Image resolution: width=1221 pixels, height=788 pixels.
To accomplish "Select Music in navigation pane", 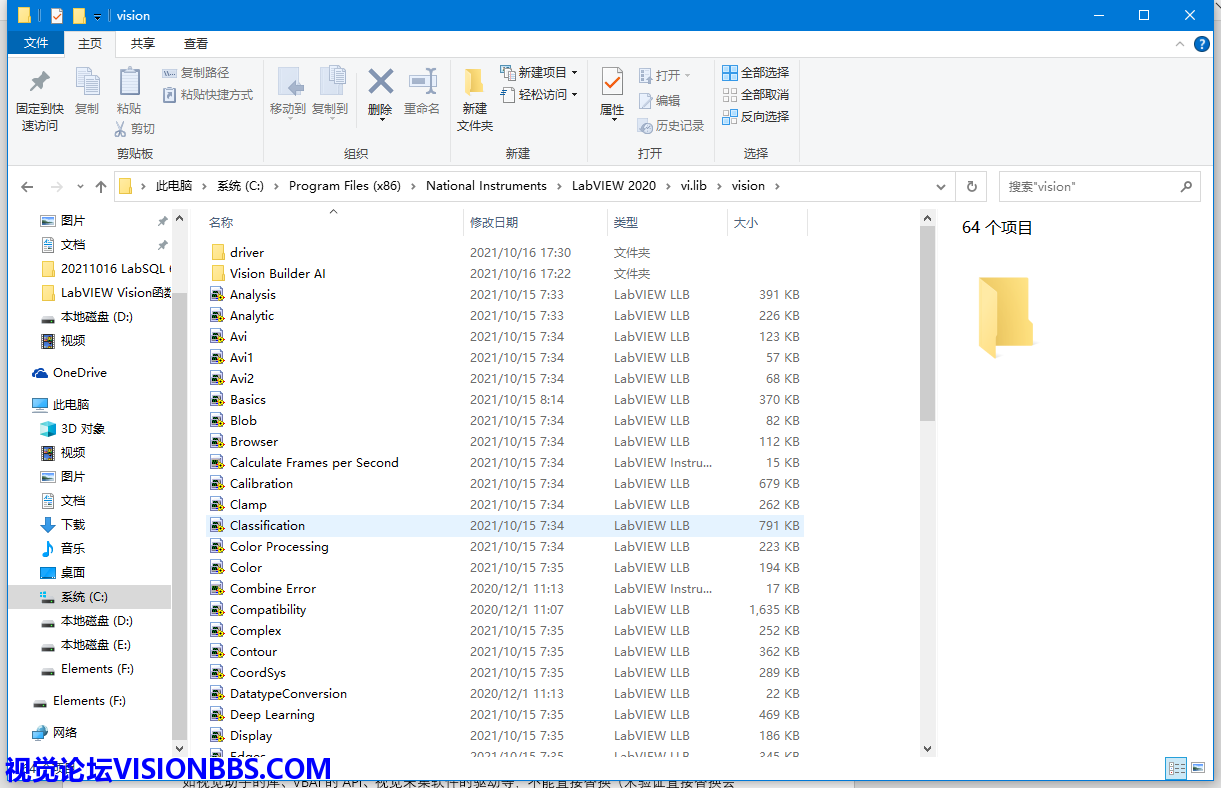I will click(72, 548).
